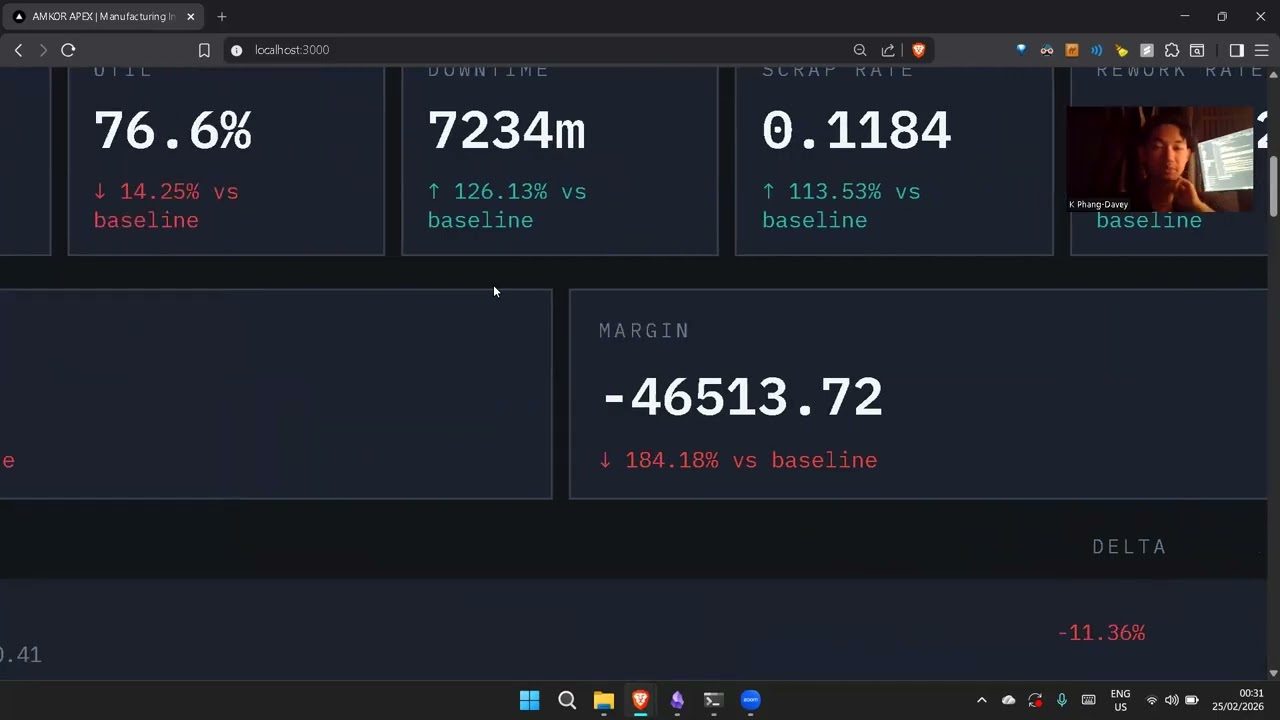
Task: Open the Extensions puzzle-piece menu
Action: (1172, 50)
